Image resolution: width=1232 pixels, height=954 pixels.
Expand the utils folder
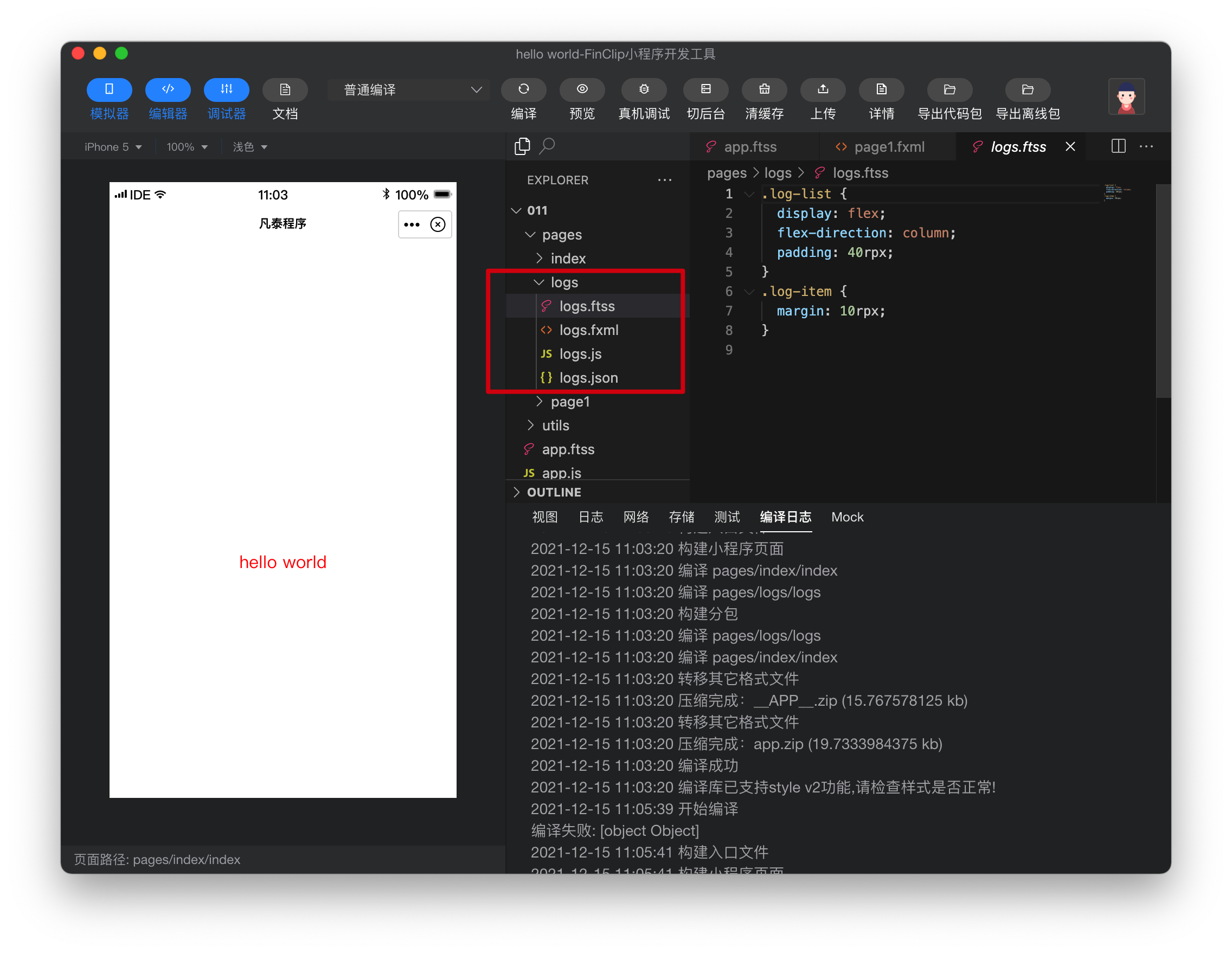click(x=598, y=425)
